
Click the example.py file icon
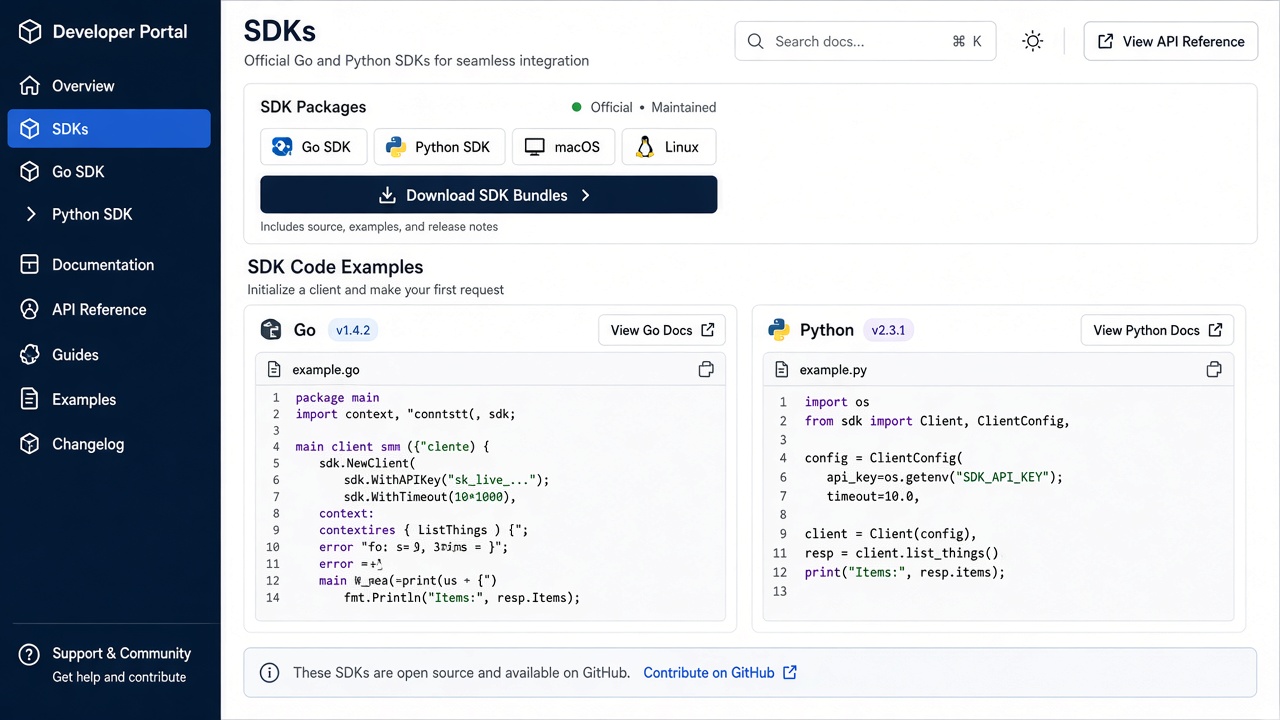(782, 370)
